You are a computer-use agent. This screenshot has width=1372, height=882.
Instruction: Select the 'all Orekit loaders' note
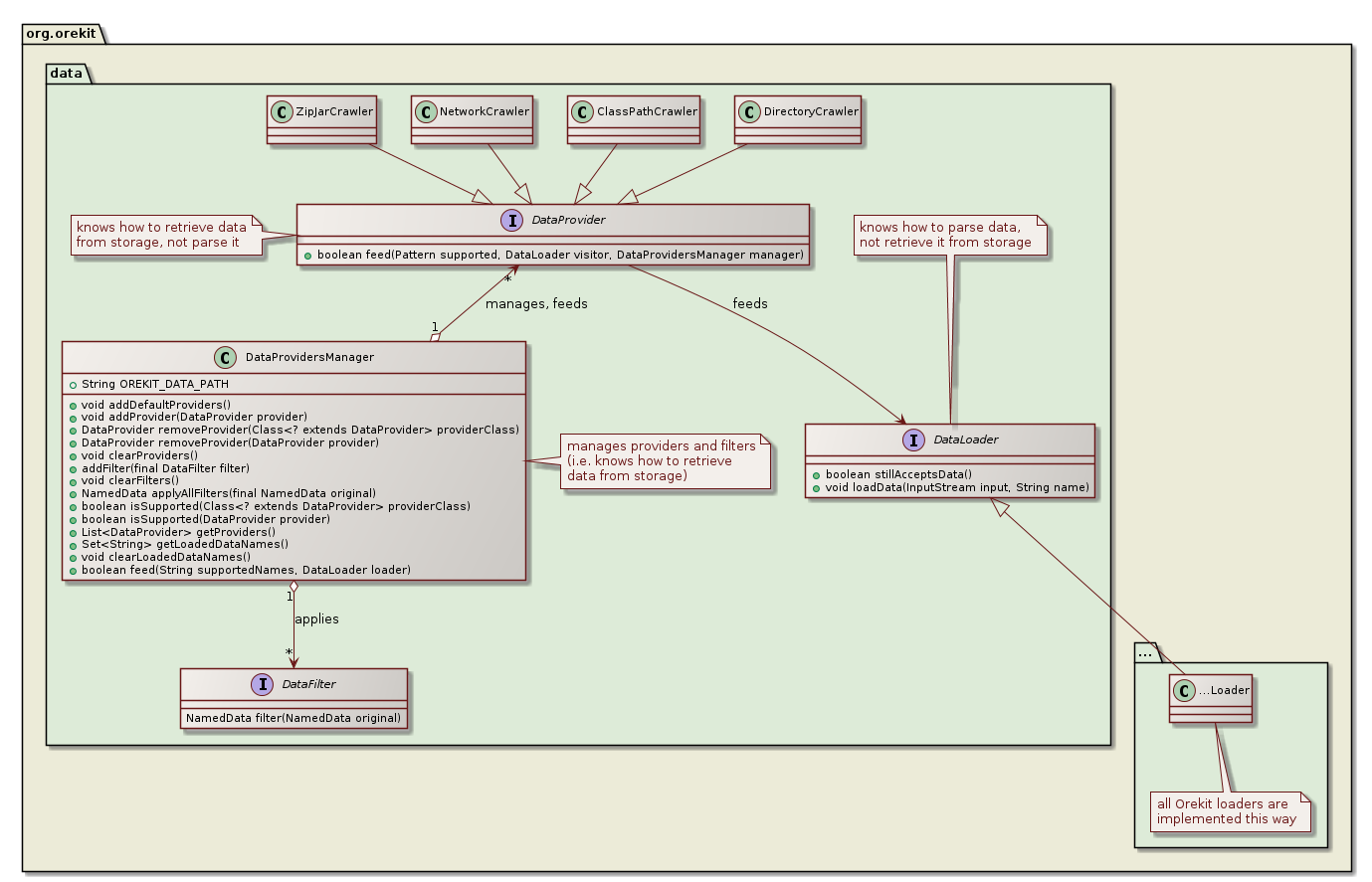[1229, 811]
